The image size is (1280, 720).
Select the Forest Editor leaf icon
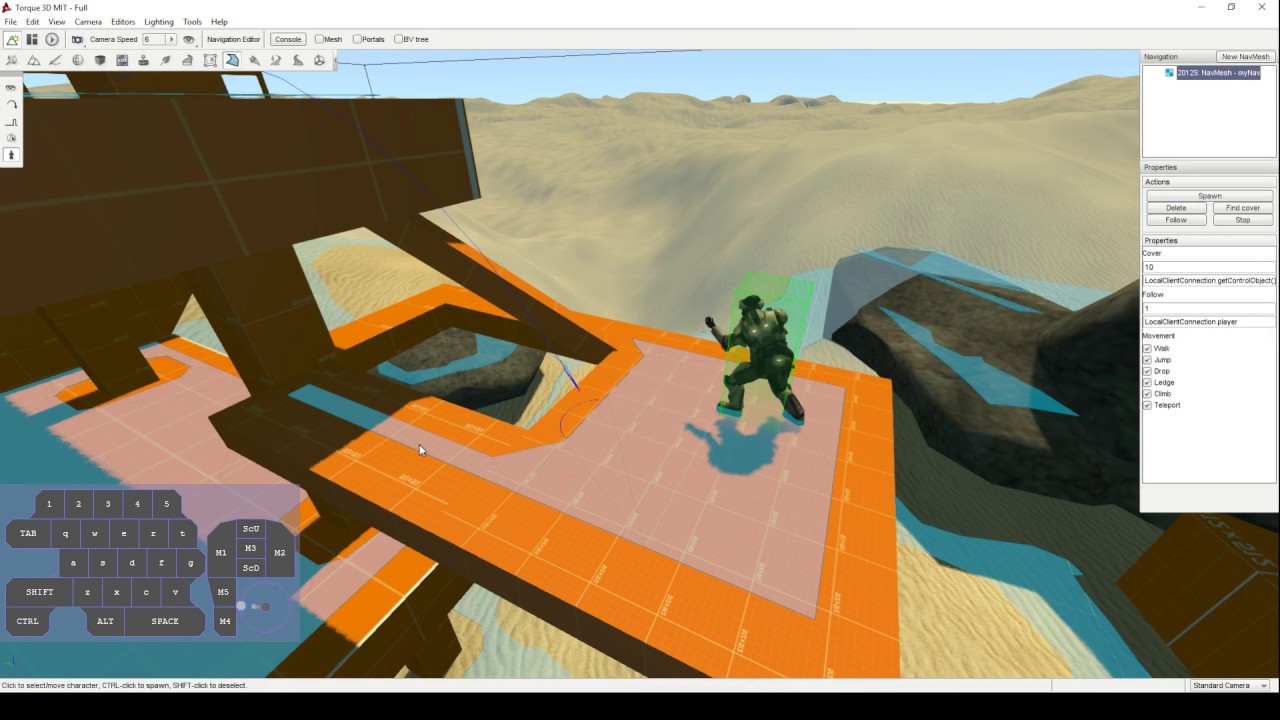(166, 60)
